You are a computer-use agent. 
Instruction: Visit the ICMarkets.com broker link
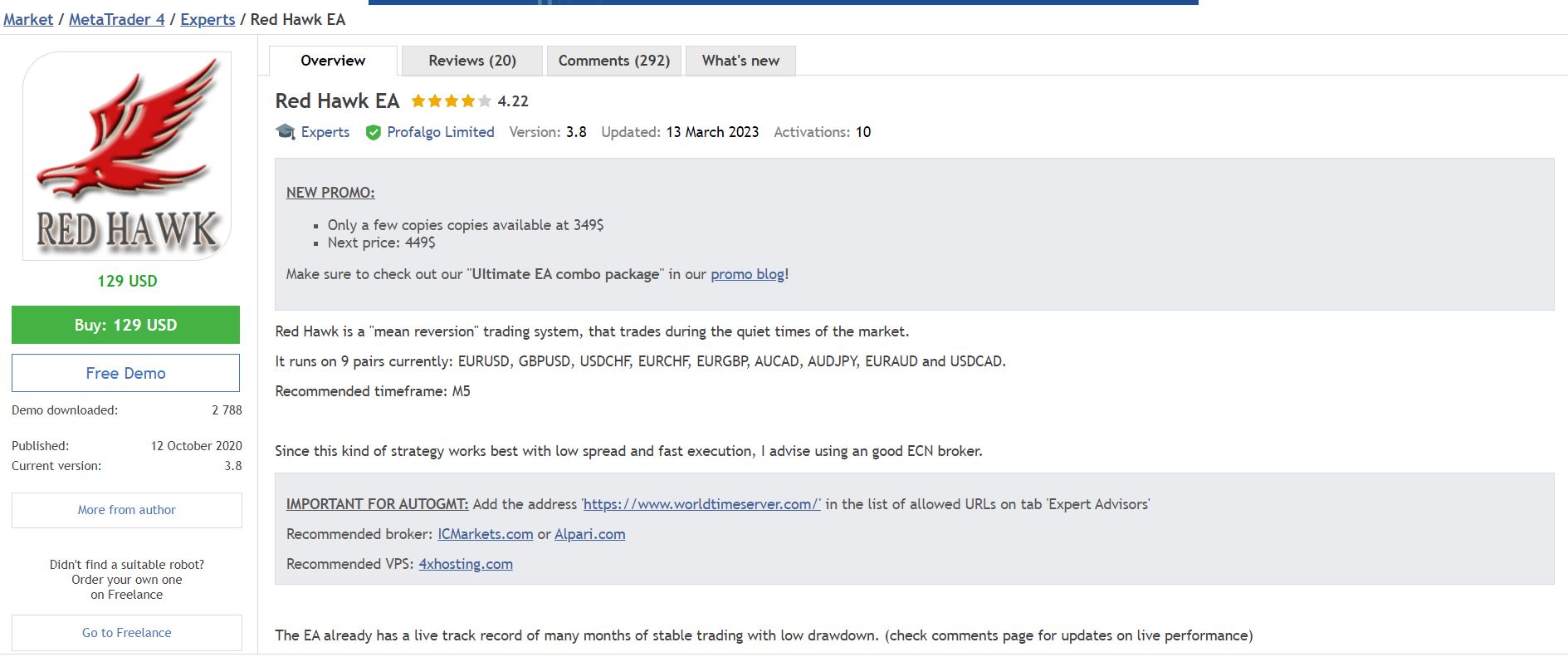point(485,534)
